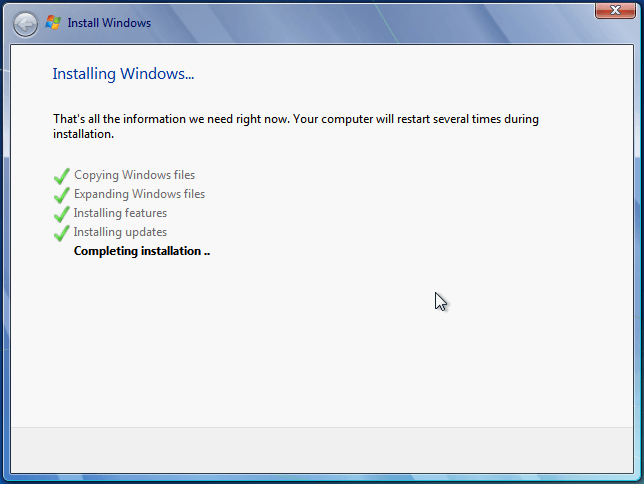Click the 'That's all the information' paragraph
644x484 pixels.
click(296, 126)
